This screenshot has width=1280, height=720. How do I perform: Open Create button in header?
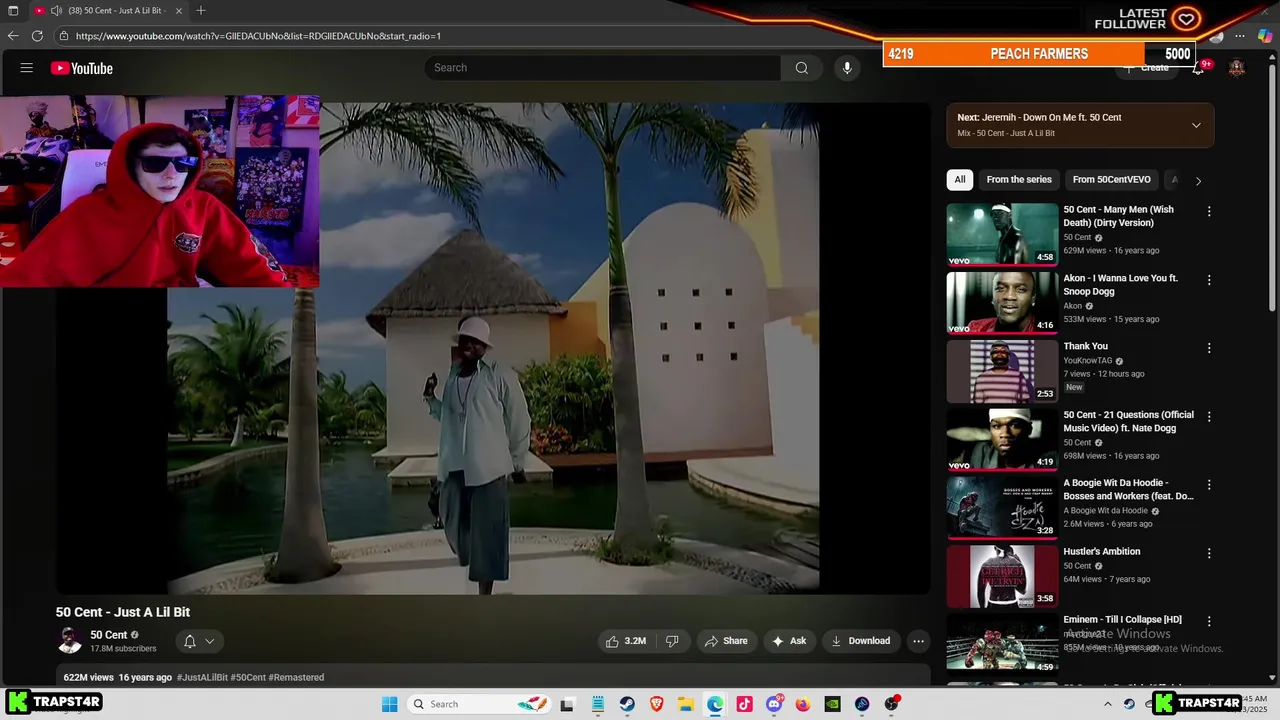pos(1147,68)
